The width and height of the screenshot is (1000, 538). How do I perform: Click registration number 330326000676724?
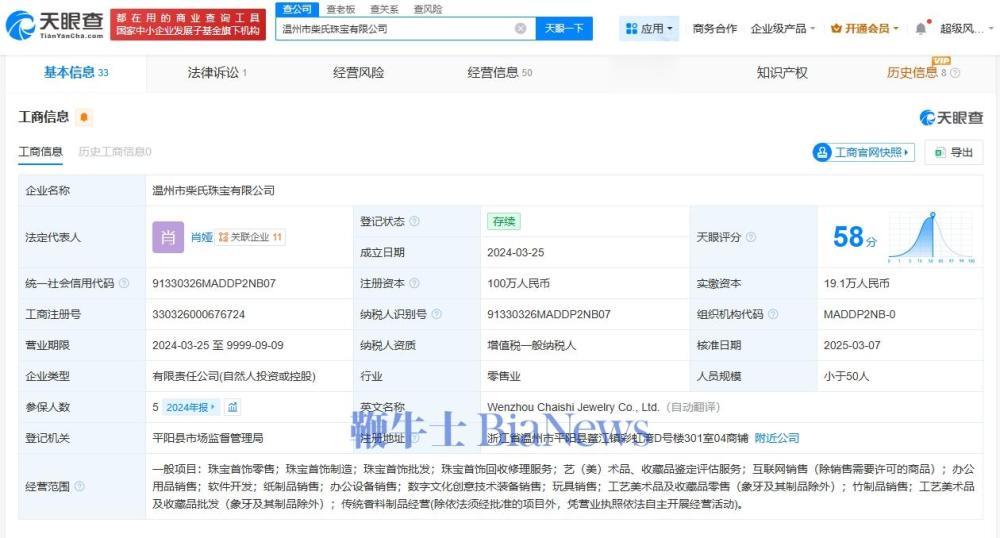(198, 314)
